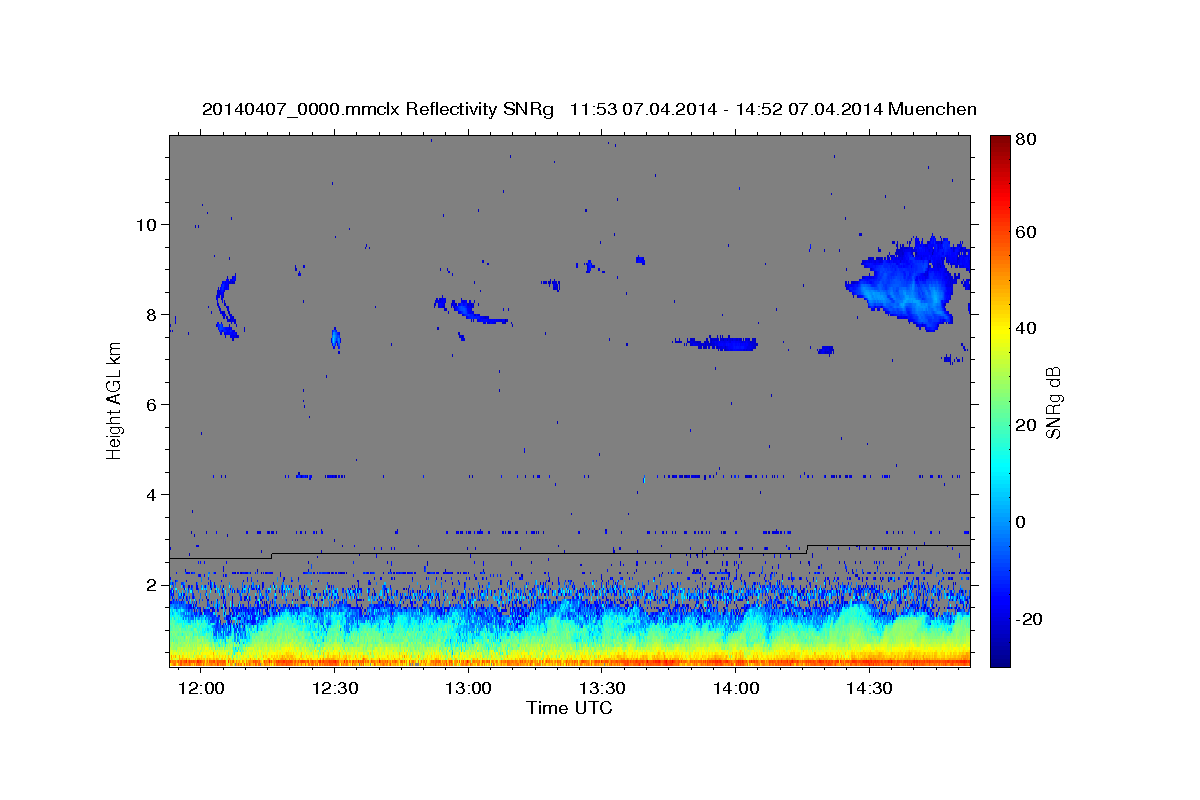Click the colorbar value label 60
This screenshot has height=800, width=1200.
tap(1025, 232)
